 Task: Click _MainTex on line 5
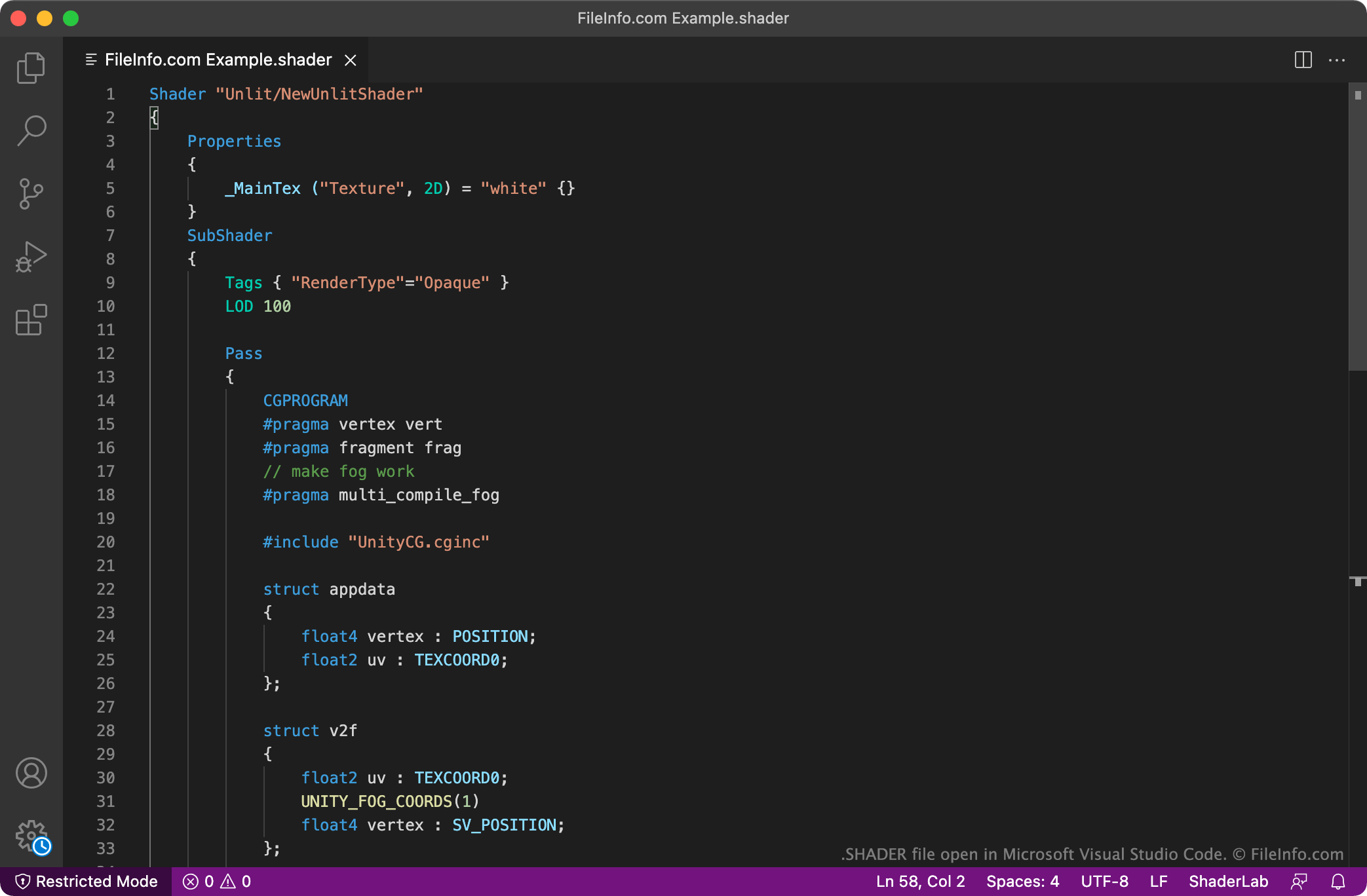pyautogui.click(x=263, y=189)
